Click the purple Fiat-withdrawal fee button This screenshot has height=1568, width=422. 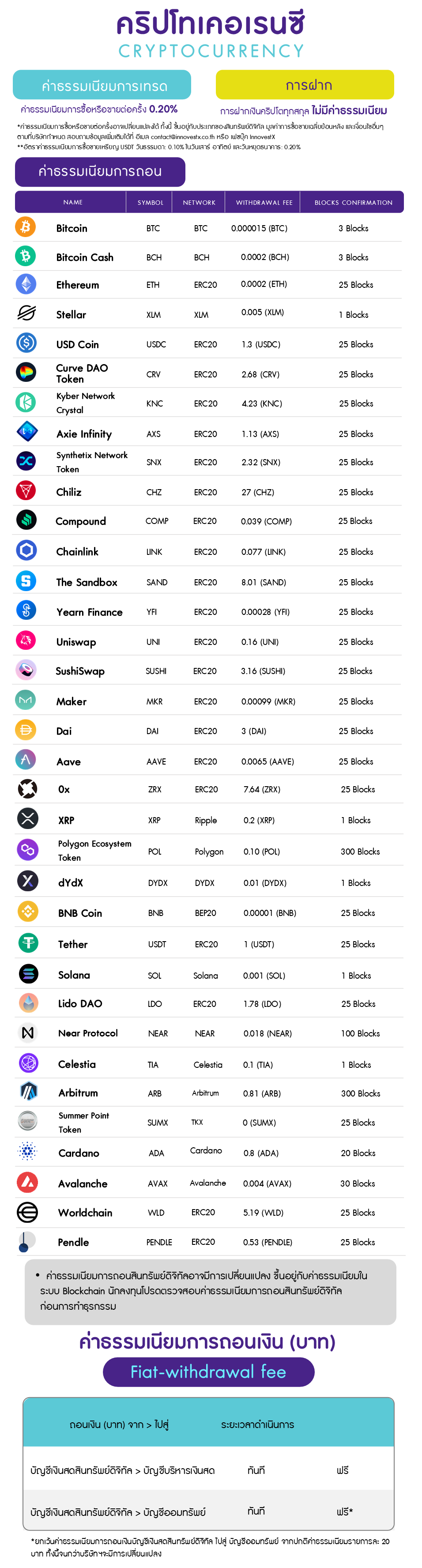[x=208, y=1372]
